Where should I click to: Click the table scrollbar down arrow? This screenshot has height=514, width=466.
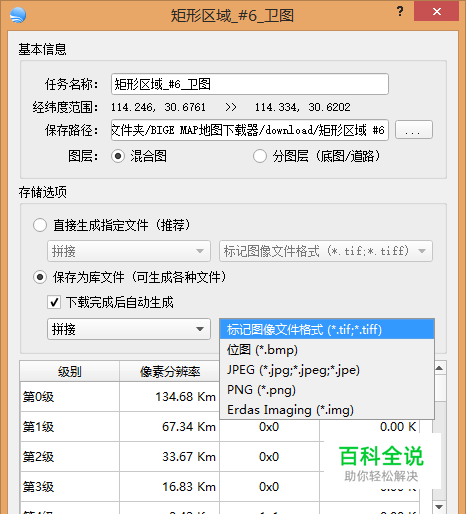tap(439, 507)
